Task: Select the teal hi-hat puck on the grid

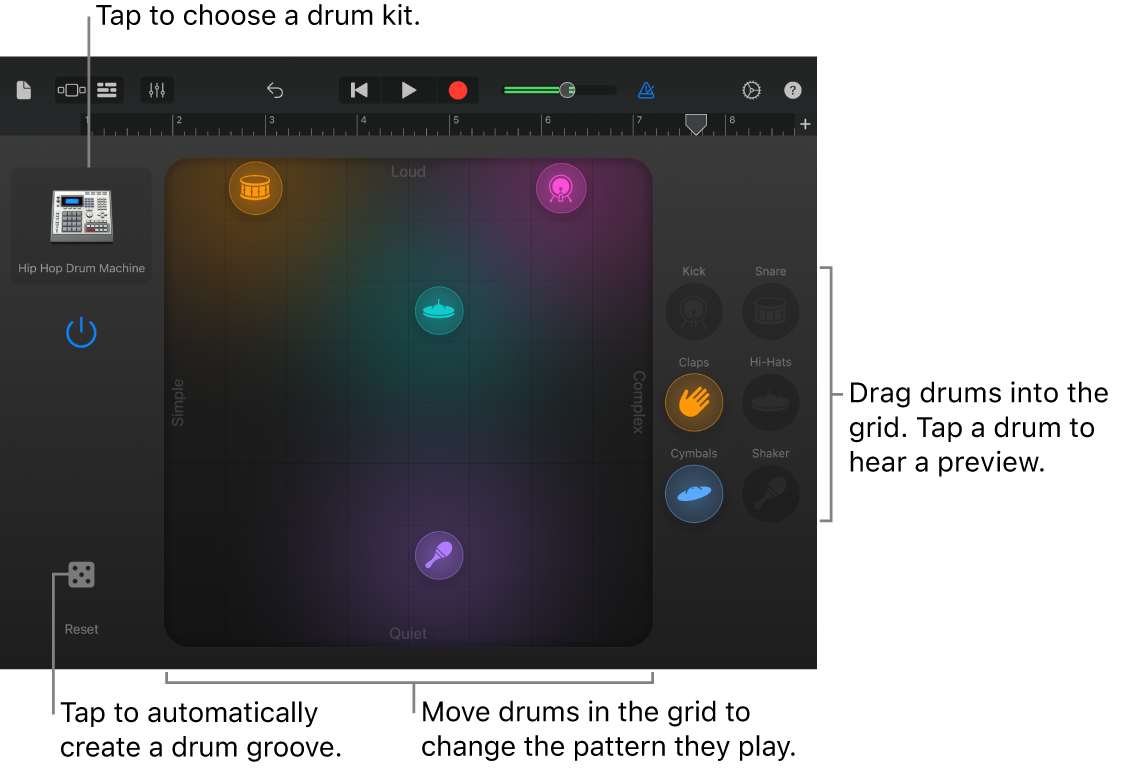Action: (x=439, y=310)
